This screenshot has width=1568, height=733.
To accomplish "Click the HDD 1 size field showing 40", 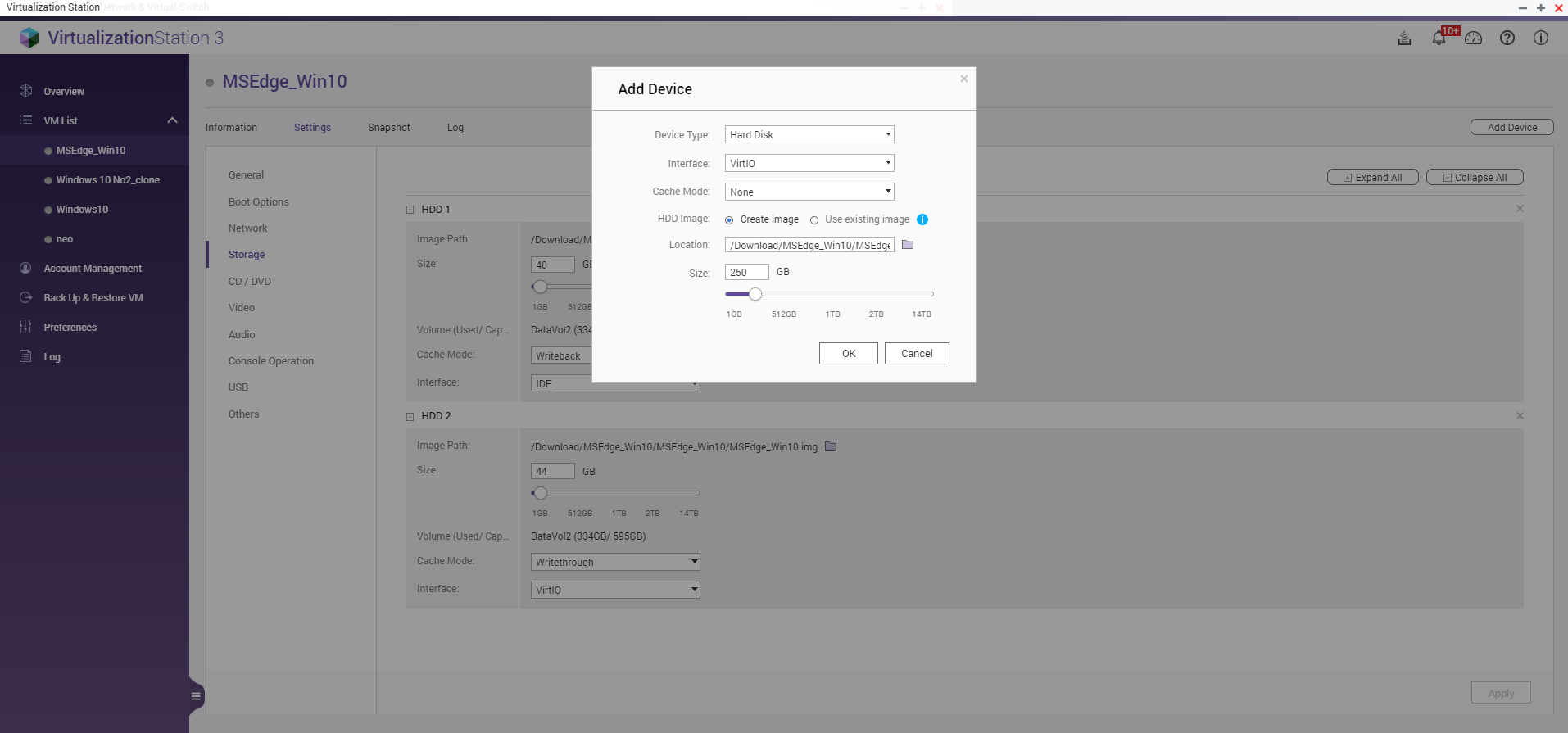I will pos(553,265).
